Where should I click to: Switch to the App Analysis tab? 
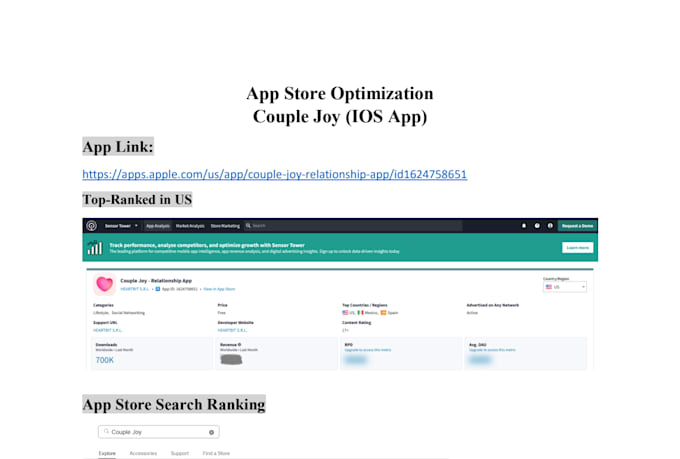tap(158, 226)
